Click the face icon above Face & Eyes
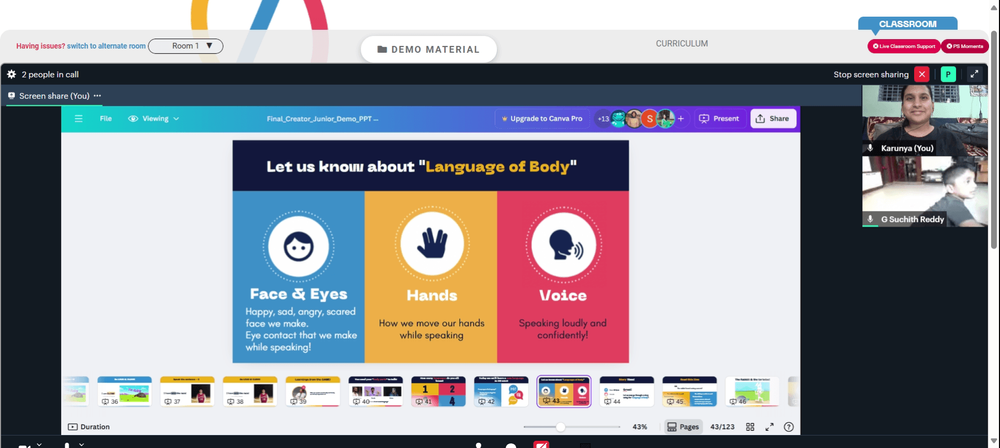Screen dimensions: 1000x448 [298, 246]
